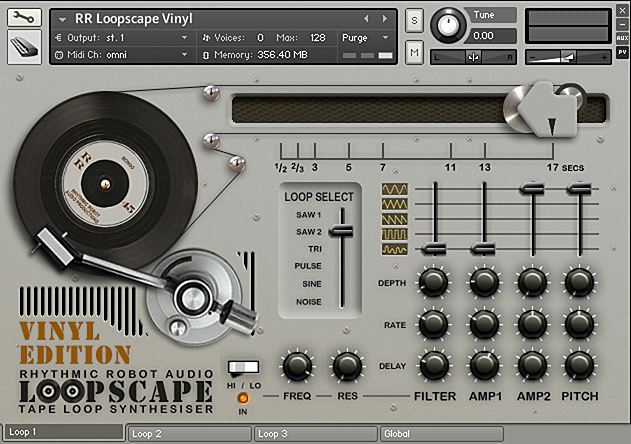Viewport: 631px width, 444px height.
Task: Switch to the Loop 2 tab
Action: [x=190, y=434]
